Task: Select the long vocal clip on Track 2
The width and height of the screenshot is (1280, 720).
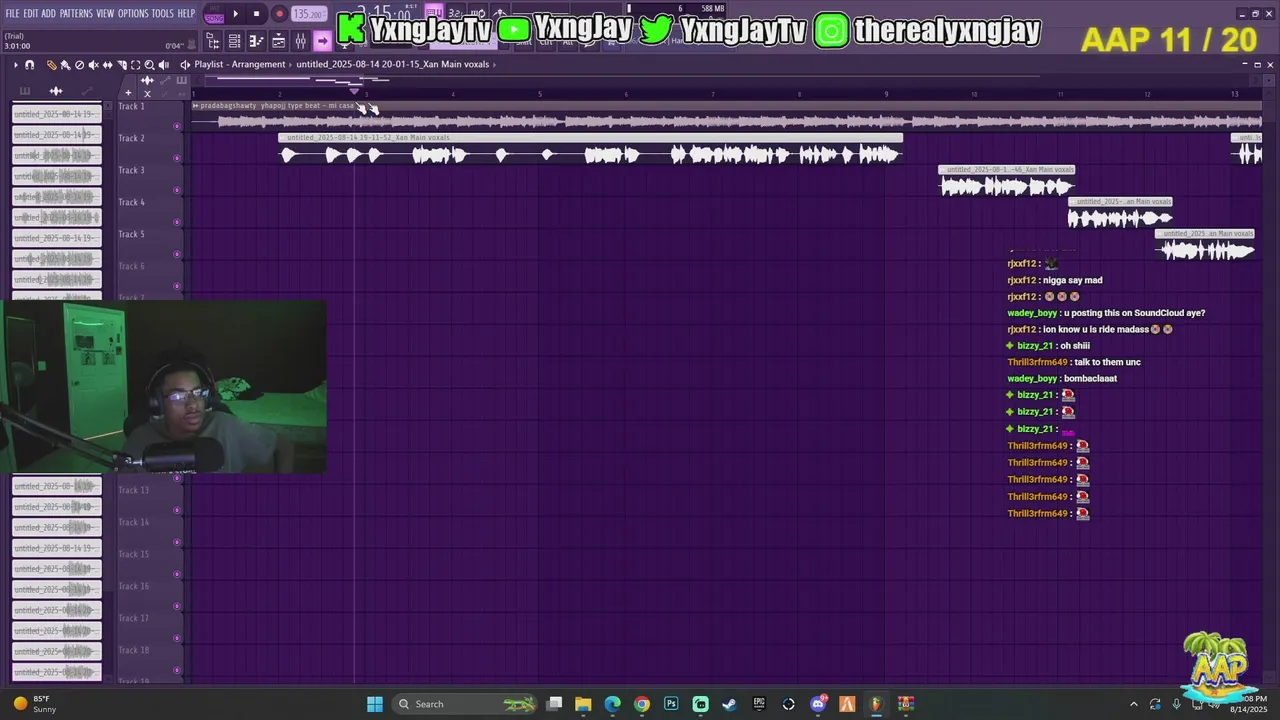Action: [x=590, y=150]
